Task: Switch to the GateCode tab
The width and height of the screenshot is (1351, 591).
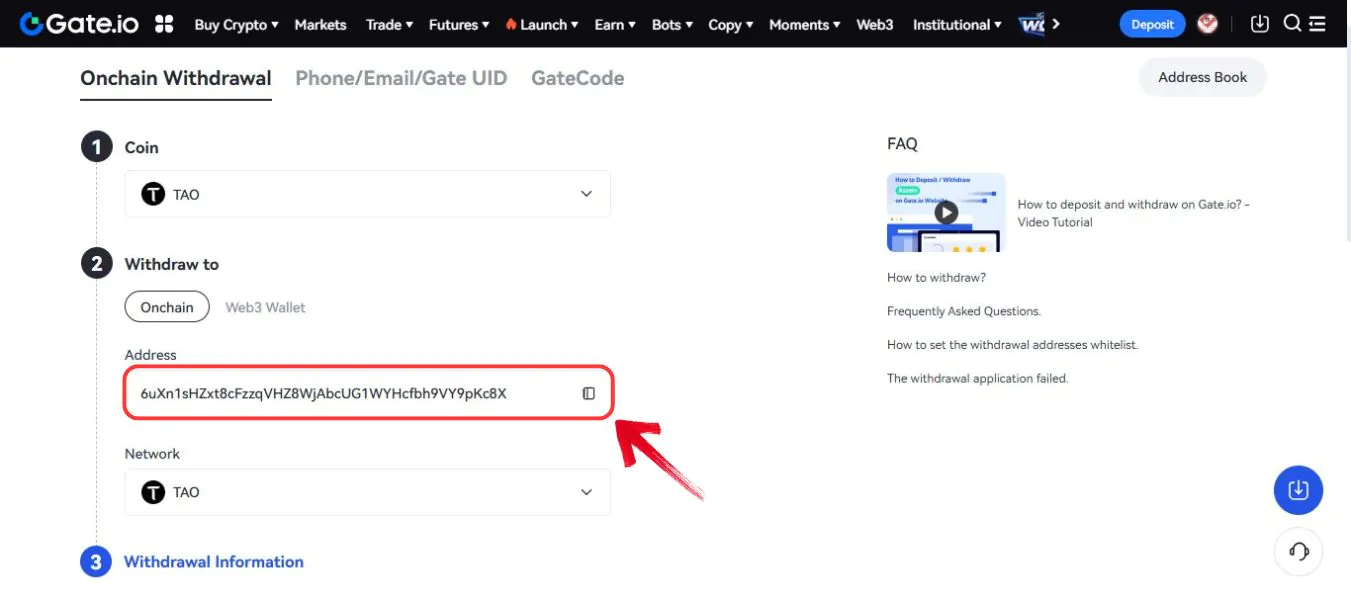Action: (x=577, y=78)
